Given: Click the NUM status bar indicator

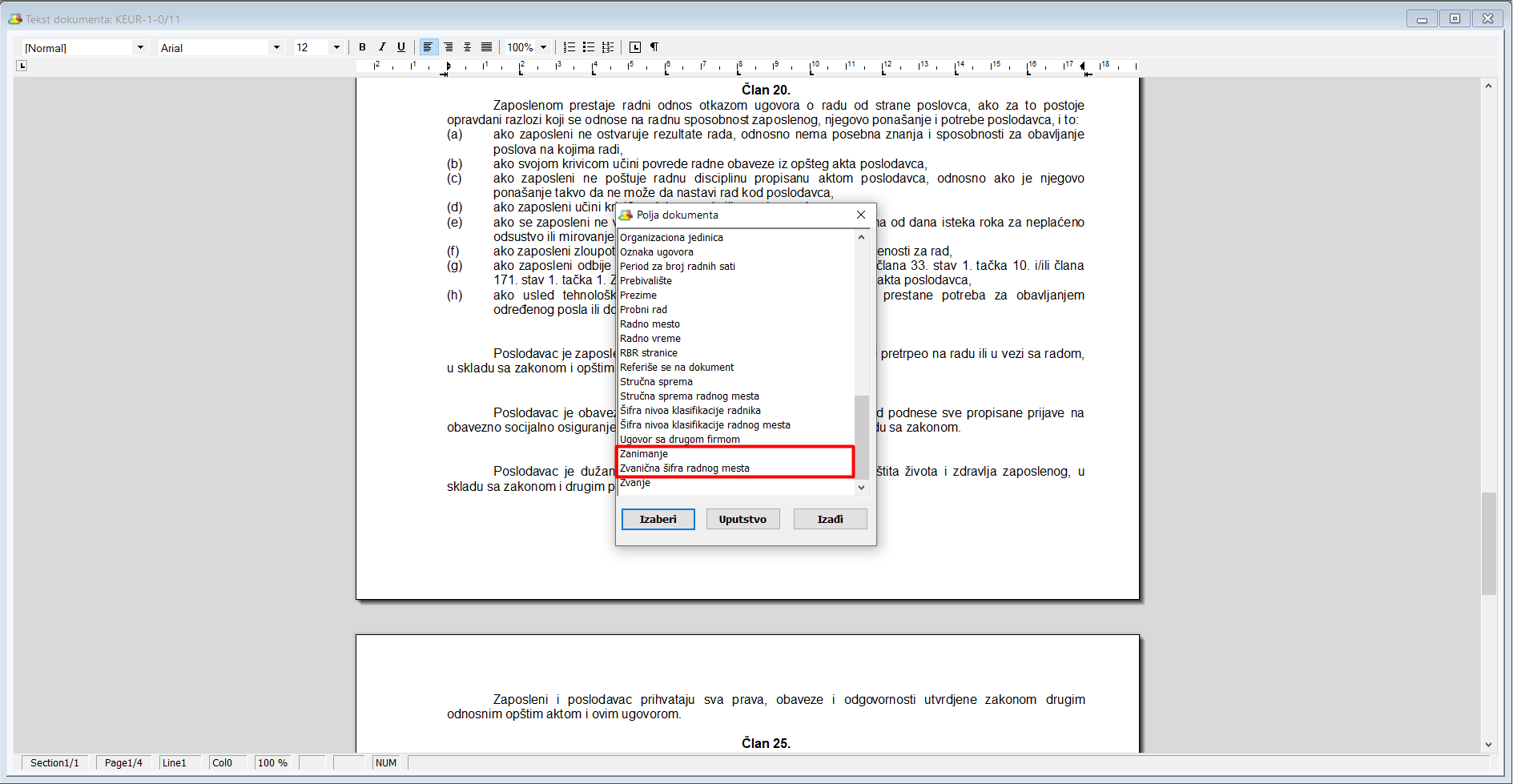Looking at the screenshot, I should [x=386, y=763].
